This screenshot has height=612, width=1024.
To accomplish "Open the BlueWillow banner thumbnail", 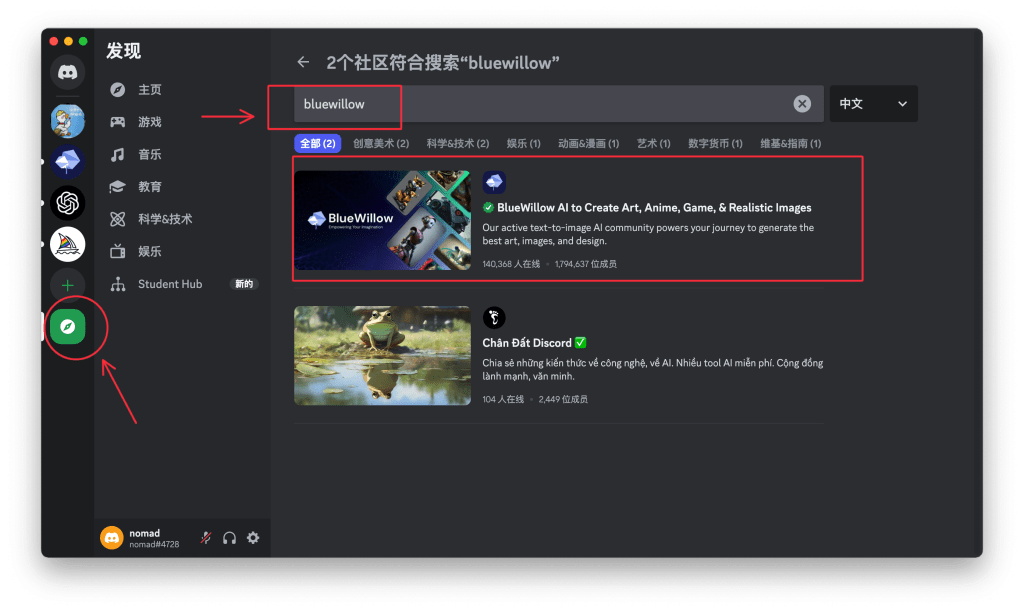I will pyautogui.click(x=382, y=220).
